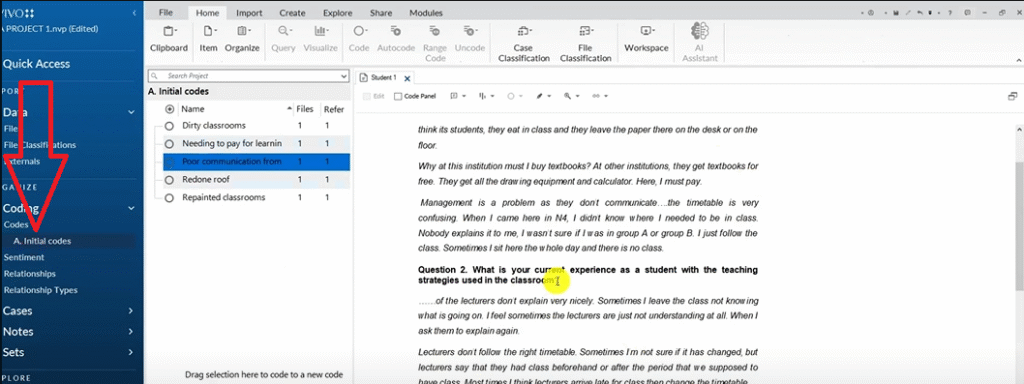This screenshot has height=384, width=1024.
Task: Open Sentiment in the Coding section
Action: [24, 257]
